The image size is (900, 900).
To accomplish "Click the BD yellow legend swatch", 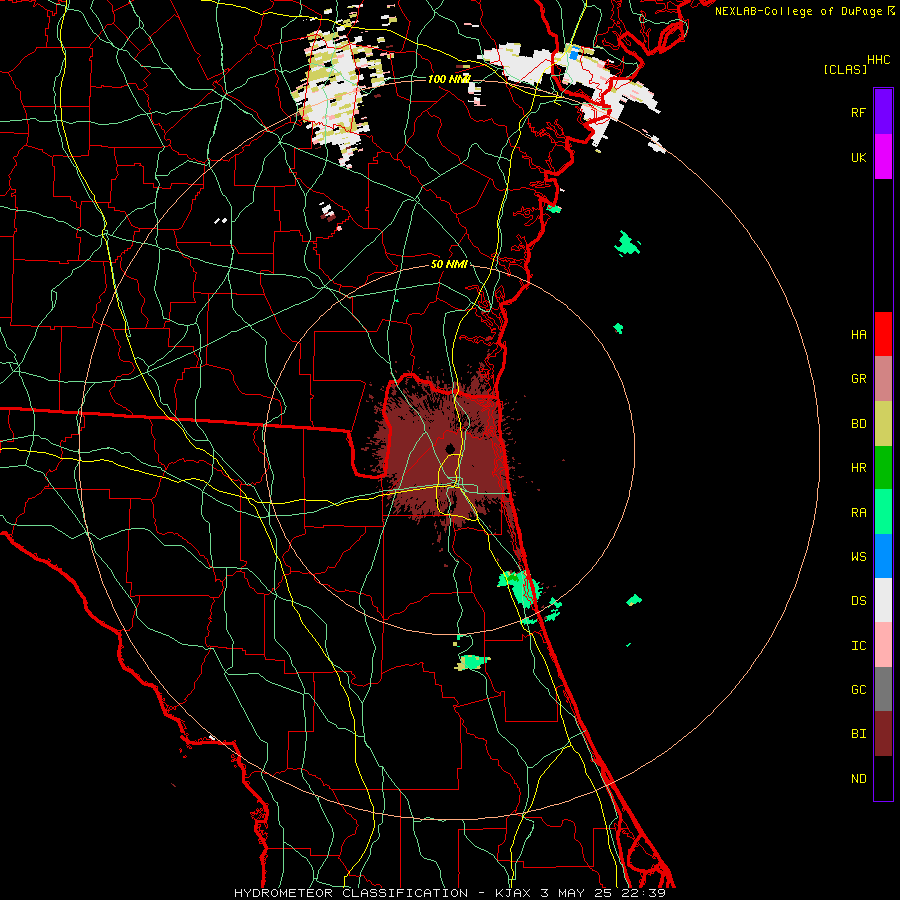I will coord(883,424).
